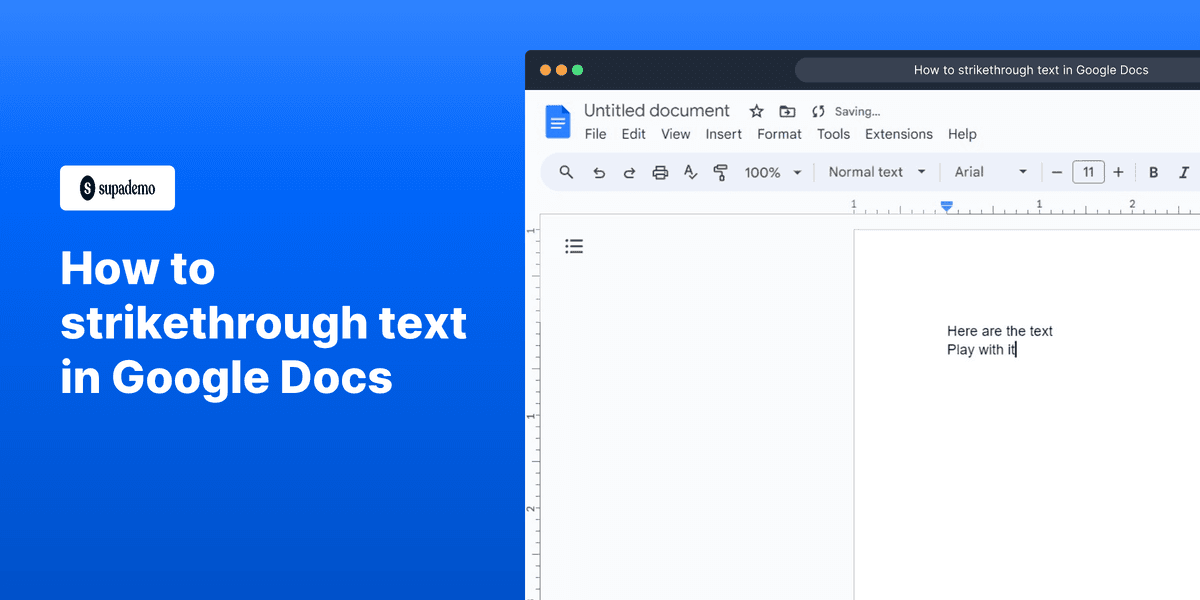Viewport: 1200px width, 600px height.
Task: Select the Paint format tool
Action: click(721, 172)
